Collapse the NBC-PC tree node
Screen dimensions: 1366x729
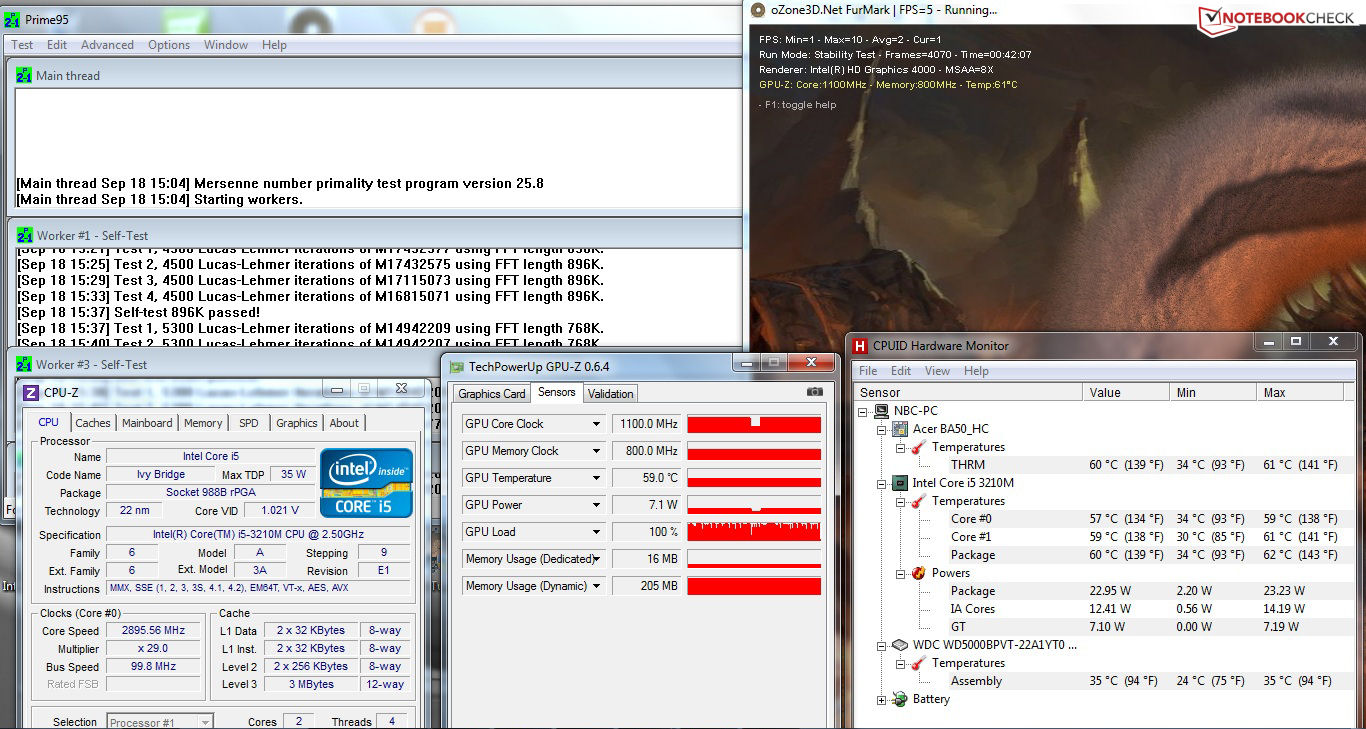click(x=864, y=411)
